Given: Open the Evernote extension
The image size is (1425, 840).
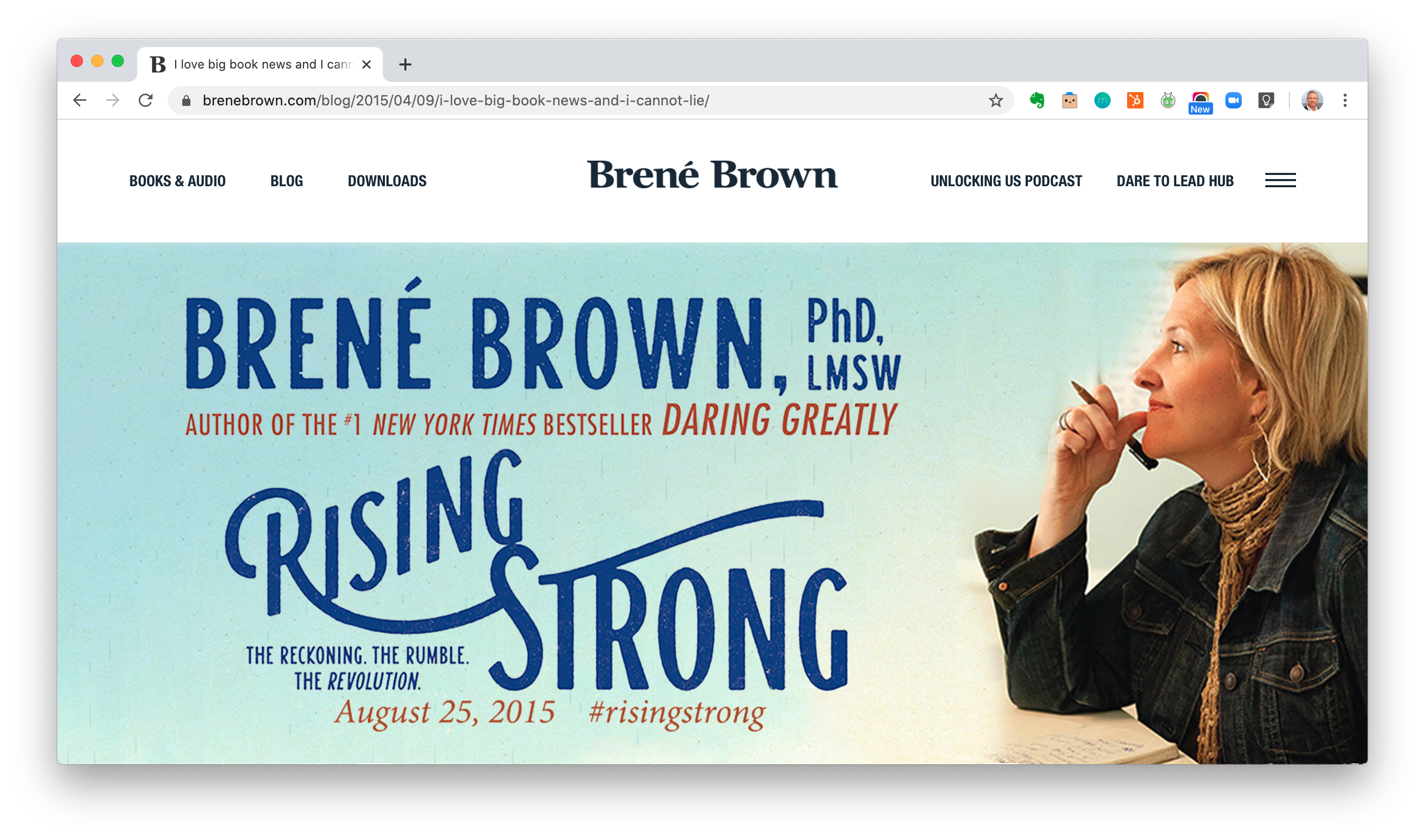Looking at the screenshot, I should point(1037,100).
